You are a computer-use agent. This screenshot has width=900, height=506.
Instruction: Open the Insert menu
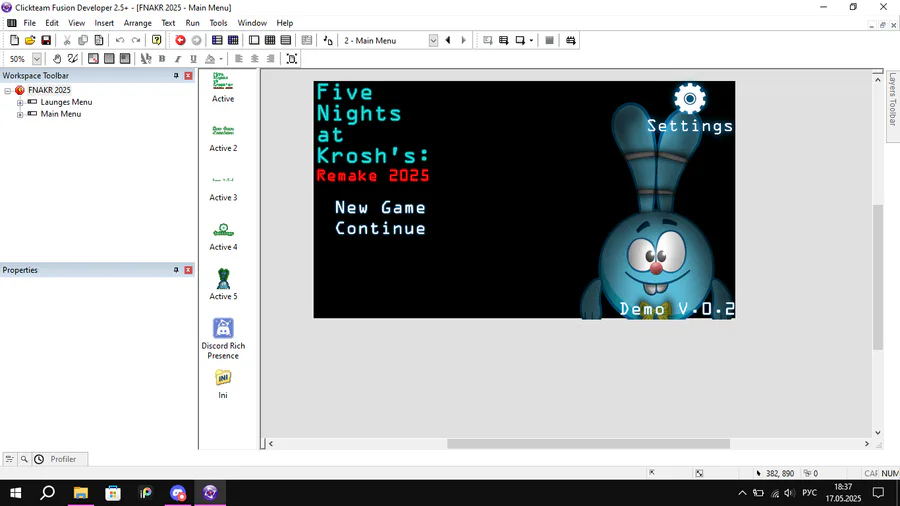coord(104,23)
